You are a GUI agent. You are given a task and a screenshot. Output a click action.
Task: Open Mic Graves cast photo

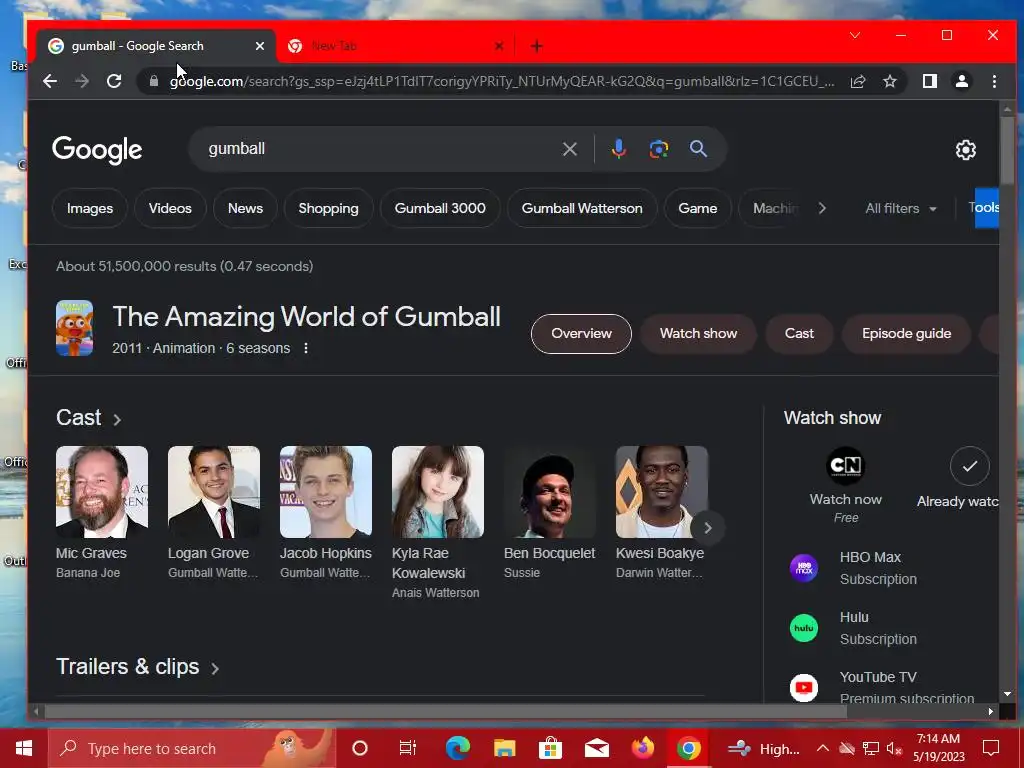pyautogui.click(x=102, y=492)
